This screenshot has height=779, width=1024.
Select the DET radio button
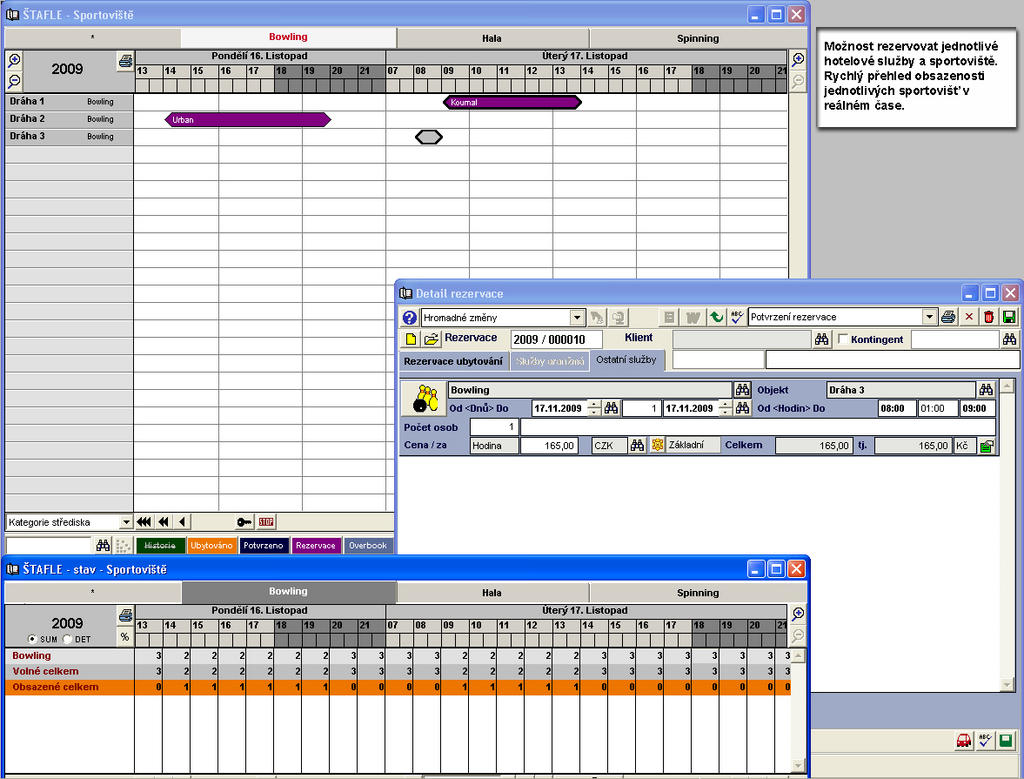click(x=68, y=639)
